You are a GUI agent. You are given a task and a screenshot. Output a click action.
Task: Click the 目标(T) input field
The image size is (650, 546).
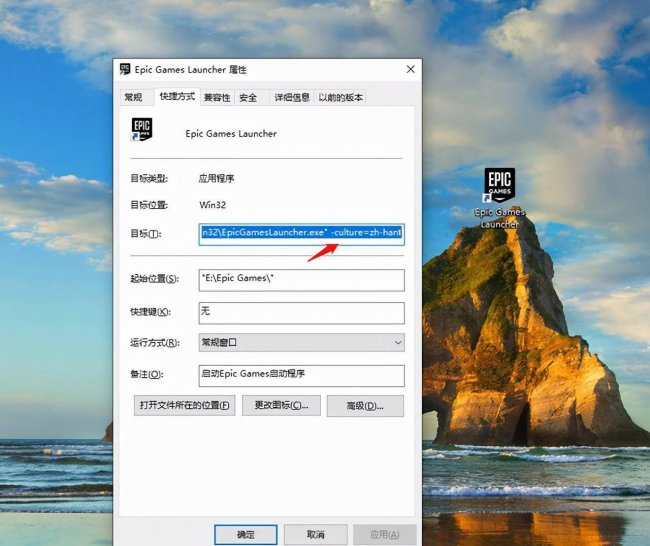(301, 234)
